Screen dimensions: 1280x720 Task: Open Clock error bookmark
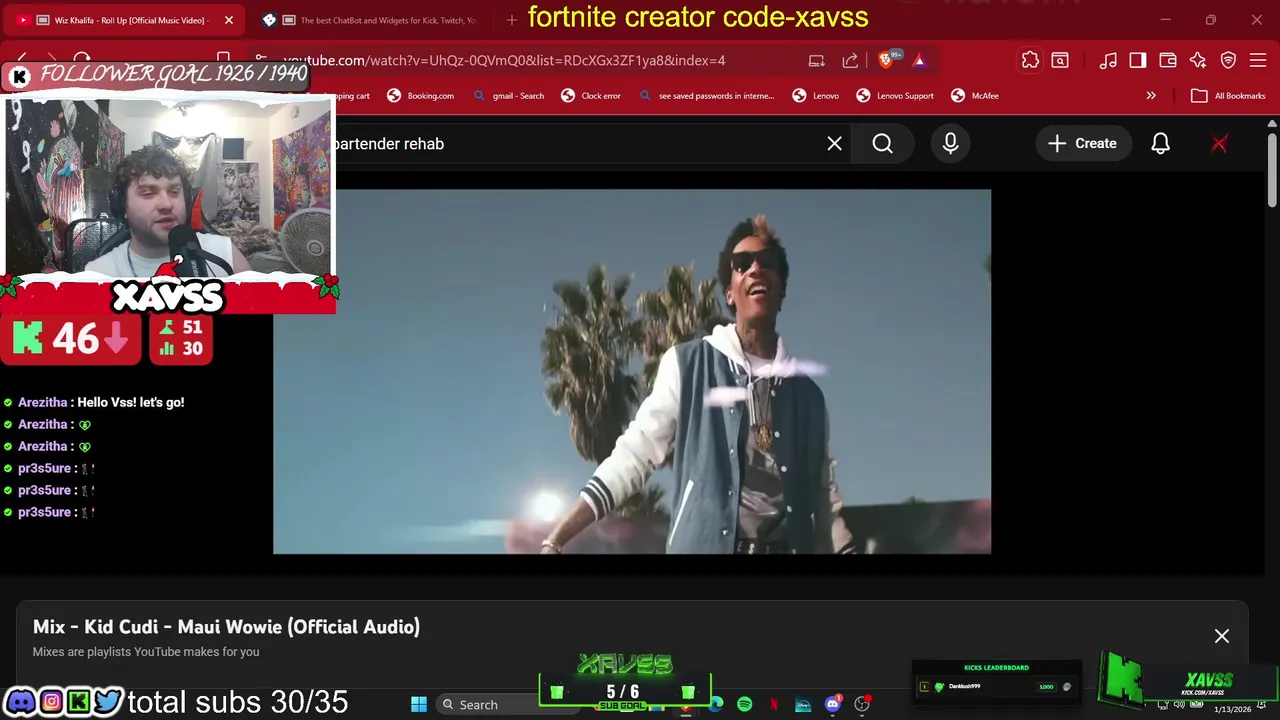tap(590, 96)
